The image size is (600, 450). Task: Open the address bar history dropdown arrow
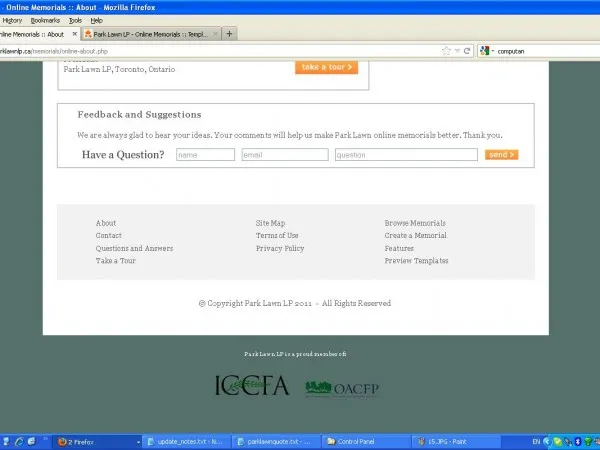457,50
